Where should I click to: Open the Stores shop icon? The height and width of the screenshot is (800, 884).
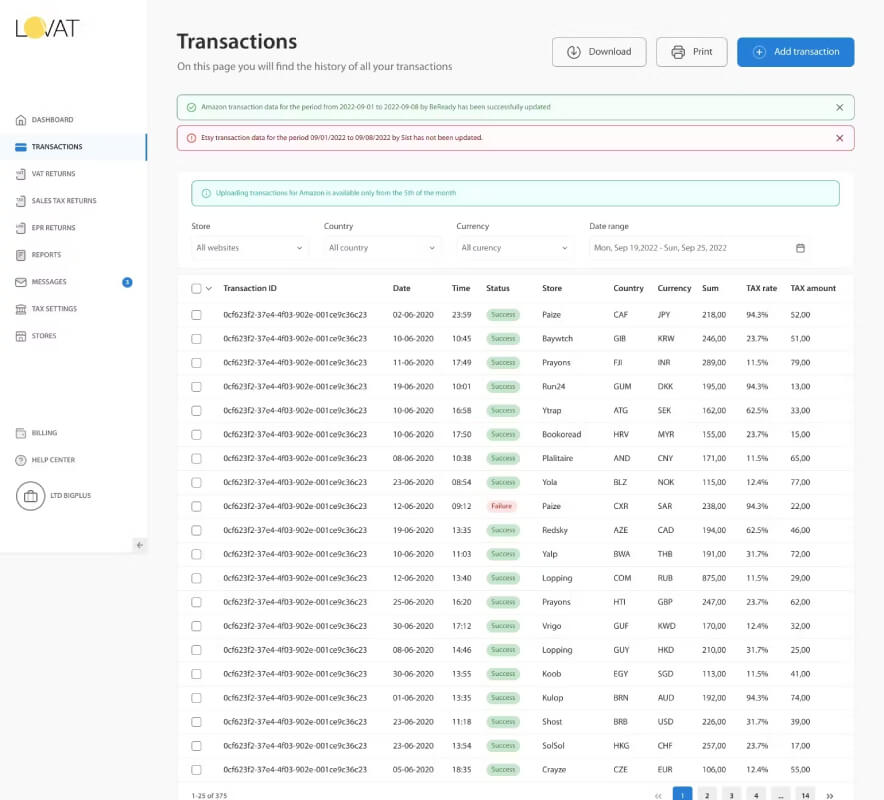[21, 336]
